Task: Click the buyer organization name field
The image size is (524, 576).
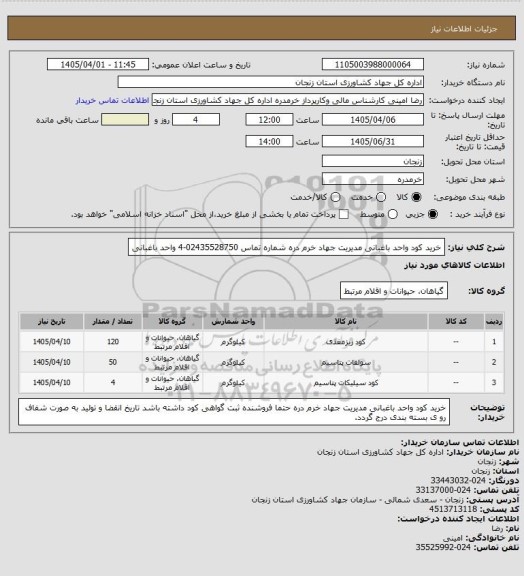Action: (270, 82)
